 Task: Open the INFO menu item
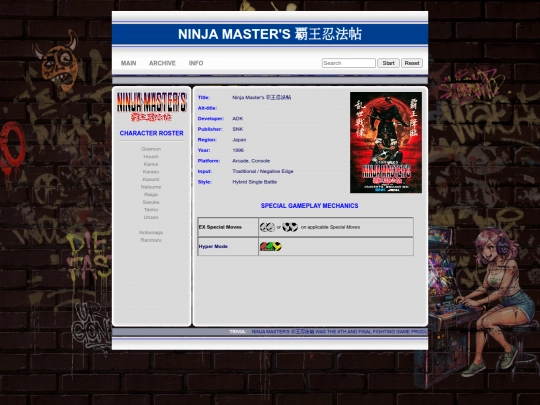(x=196, y=63)
